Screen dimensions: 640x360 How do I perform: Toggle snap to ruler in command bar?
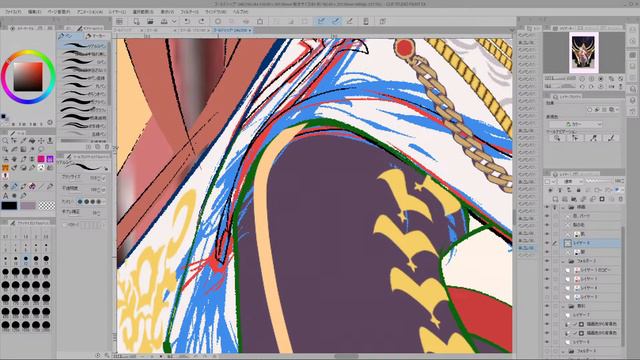(x=321, y=21)
